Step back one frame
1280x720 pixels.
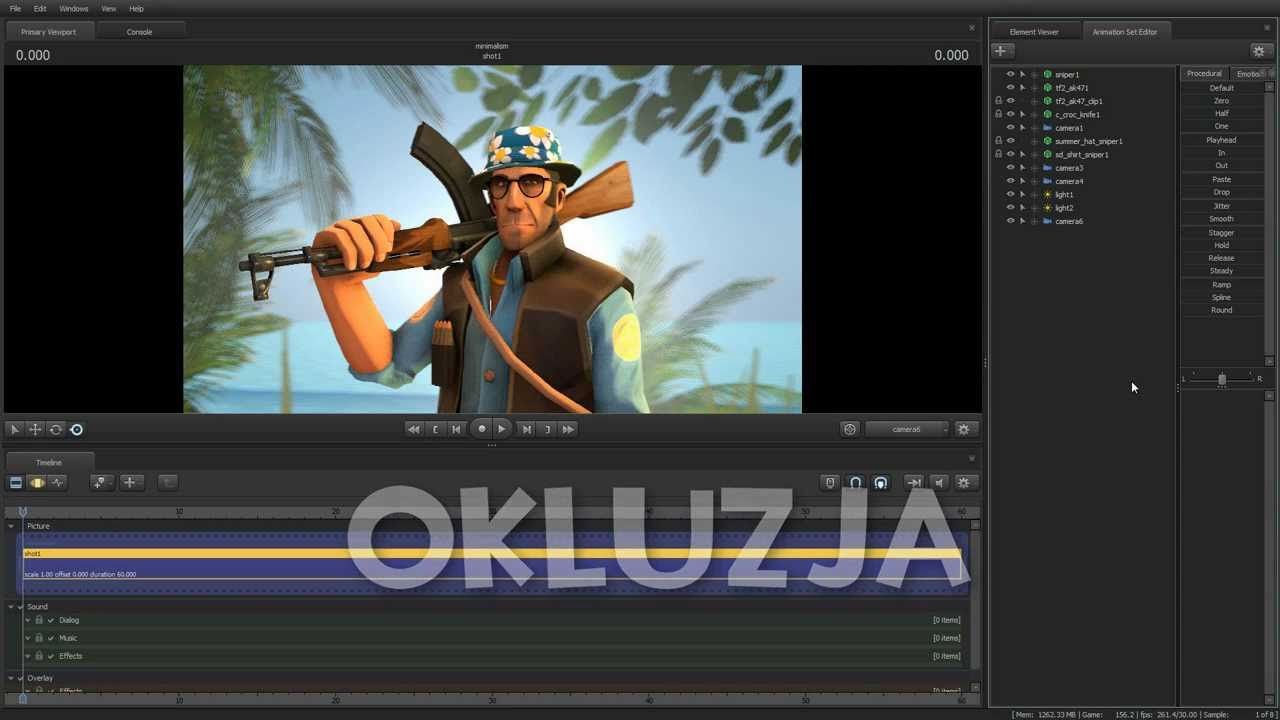tap(456, 429)
